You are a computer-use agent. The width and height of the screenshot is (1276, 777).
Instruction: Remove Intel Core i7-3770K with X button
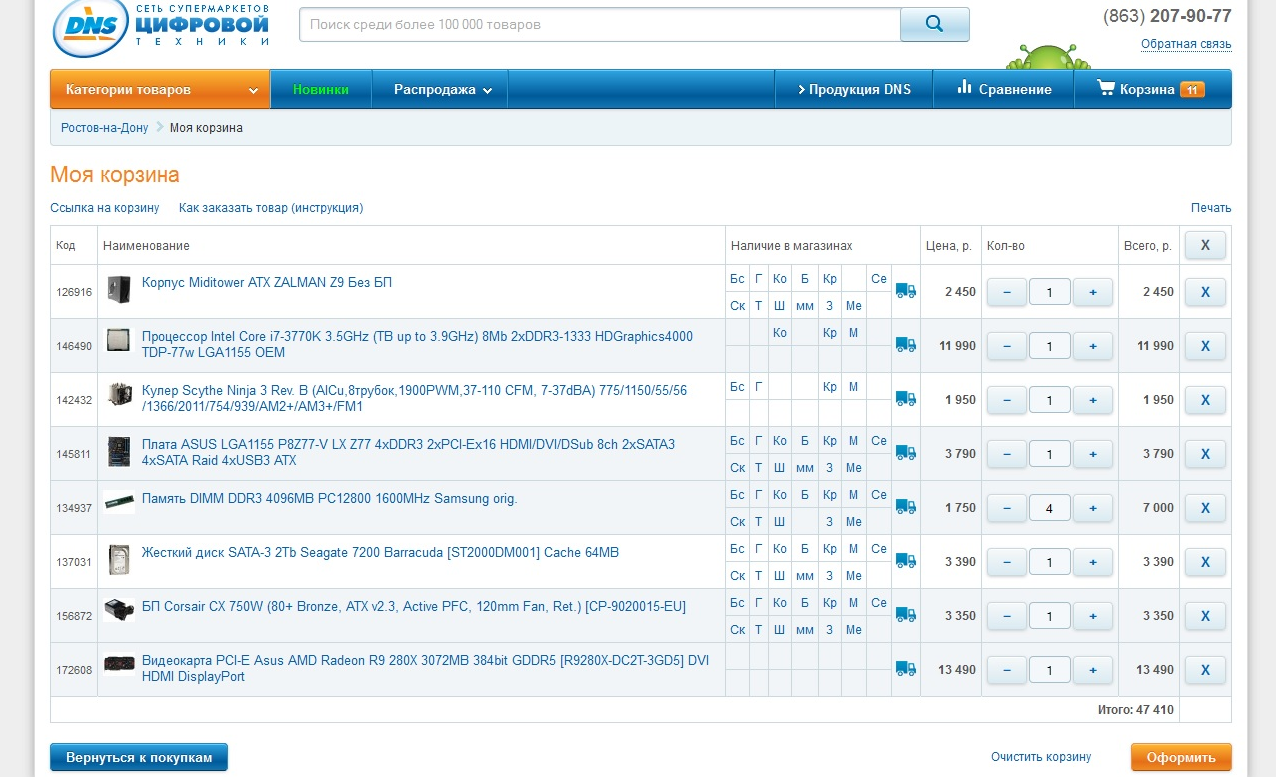click(1205, 346)
